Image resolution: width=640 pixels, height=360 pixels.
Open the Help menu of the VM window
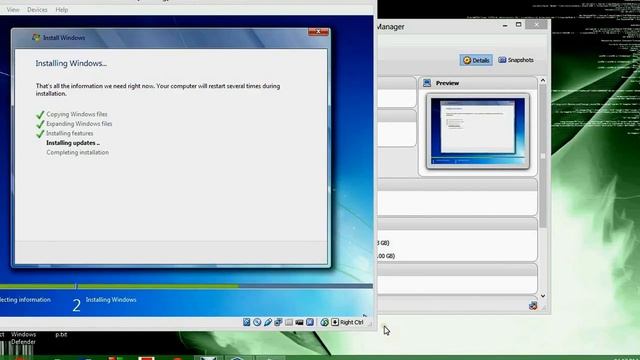click(x=62, y=9)
